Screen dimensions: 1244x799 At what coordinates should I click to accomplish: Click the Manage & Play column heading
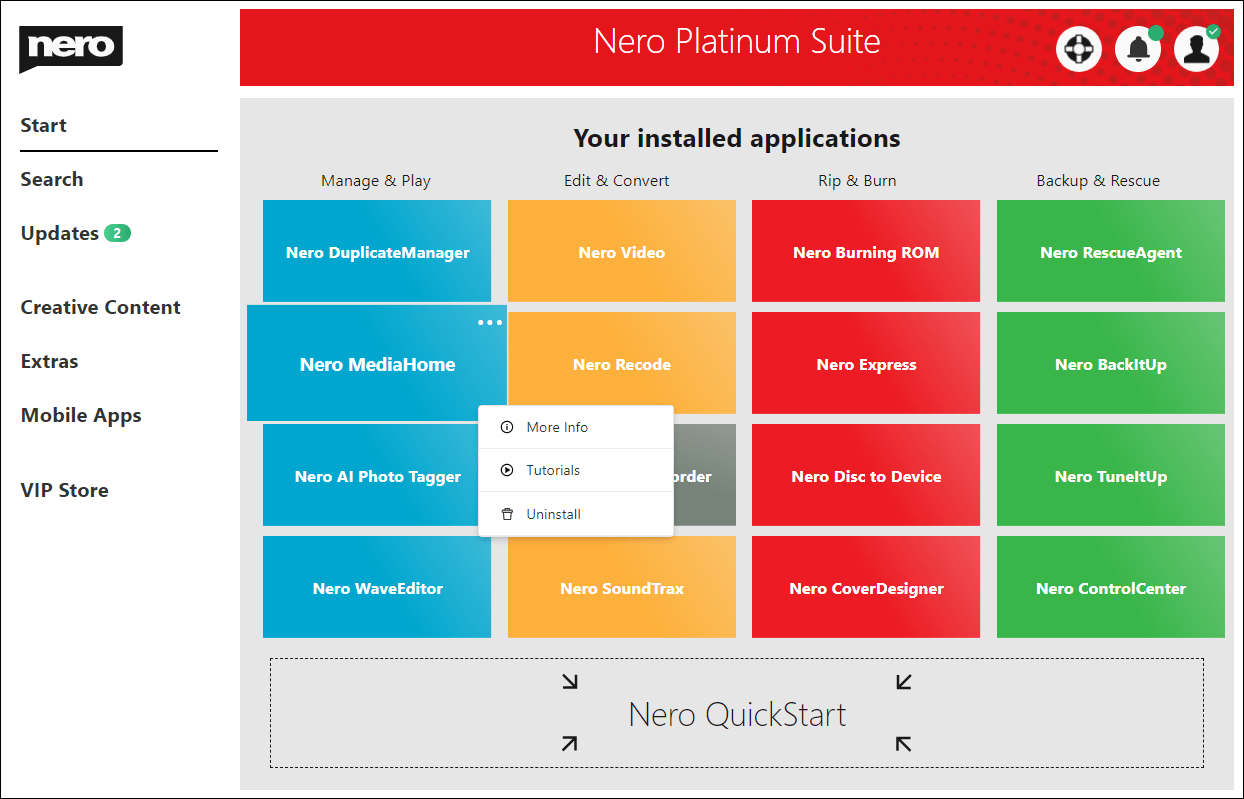pyautogui.click(x=376, y=181)
